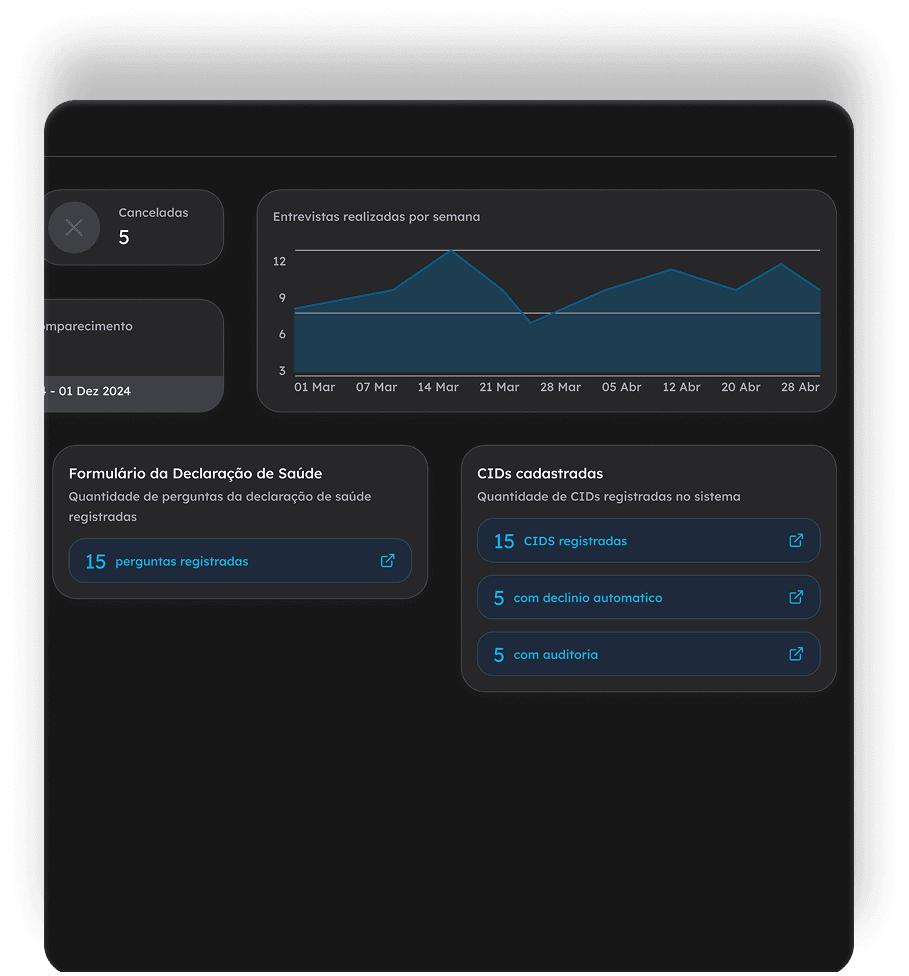Select the '15 perguntas registradas' text link
Screen dimensions: 909x976
click(181, 562)
